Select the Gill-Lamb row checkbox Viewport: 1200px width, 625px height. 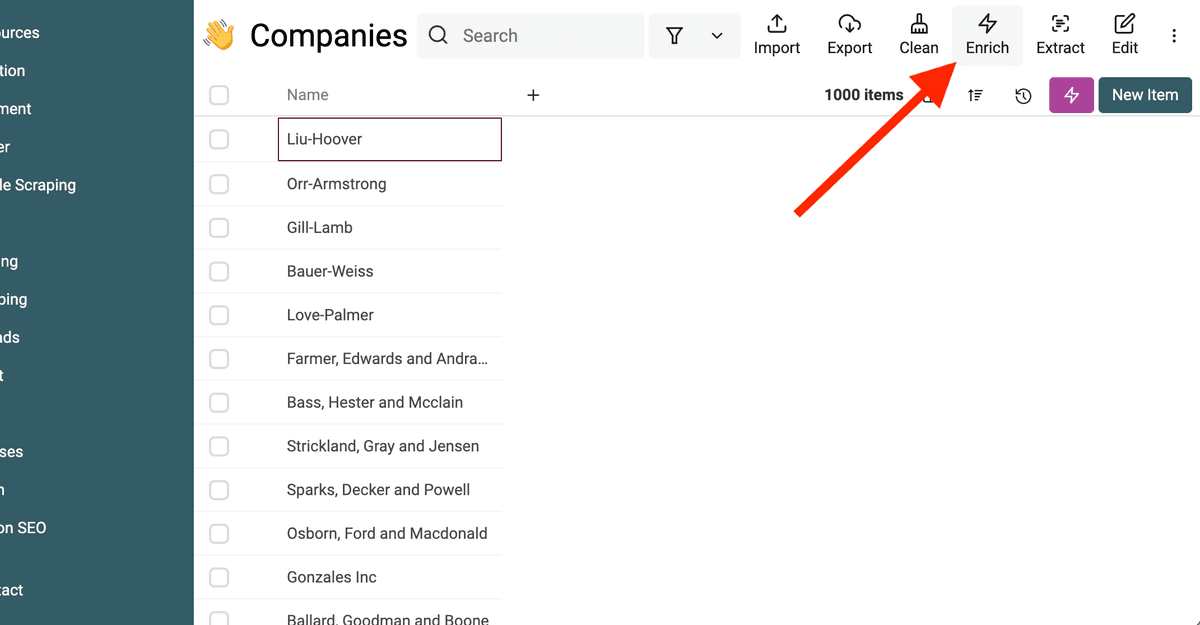[219, 228]
